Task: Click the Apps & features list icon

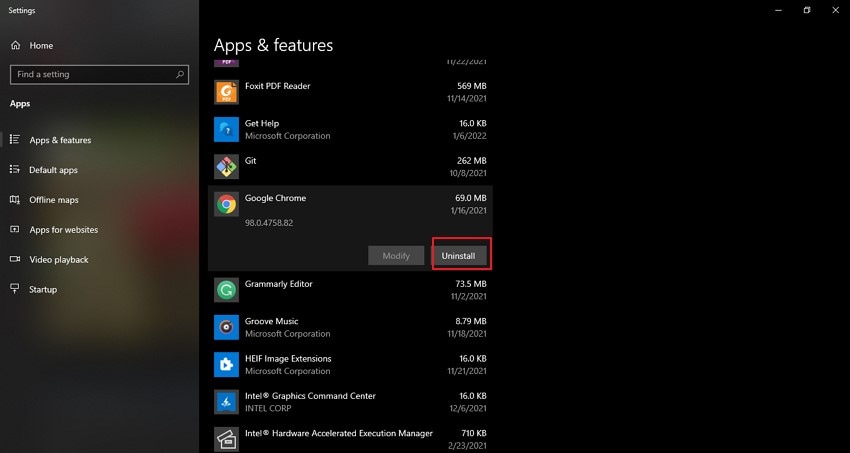Action: [x=15, y=140]
